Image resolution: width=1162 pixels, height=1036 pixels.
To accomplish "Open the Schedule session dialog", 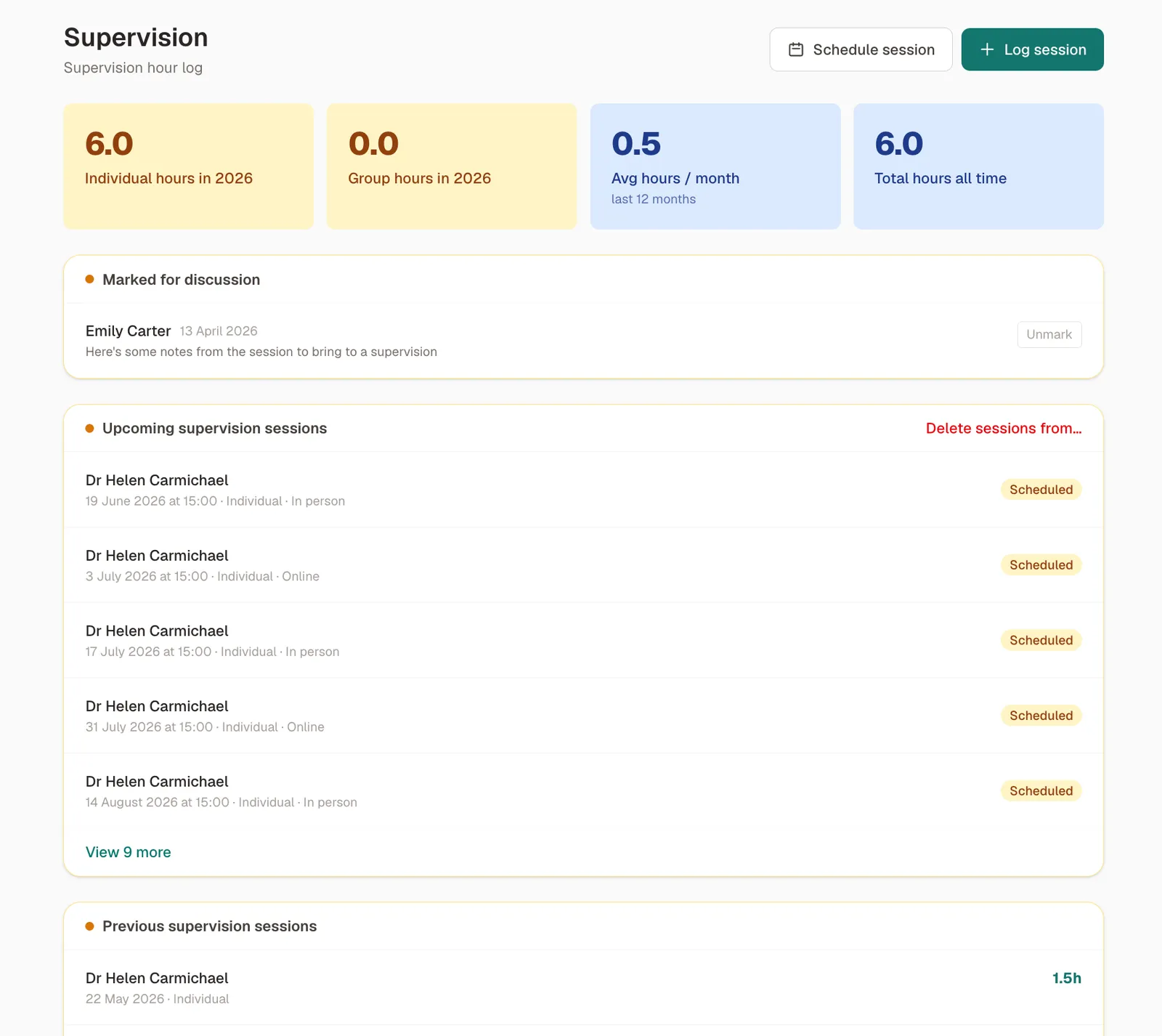I will pyautogui.click(x=861, y=49).
